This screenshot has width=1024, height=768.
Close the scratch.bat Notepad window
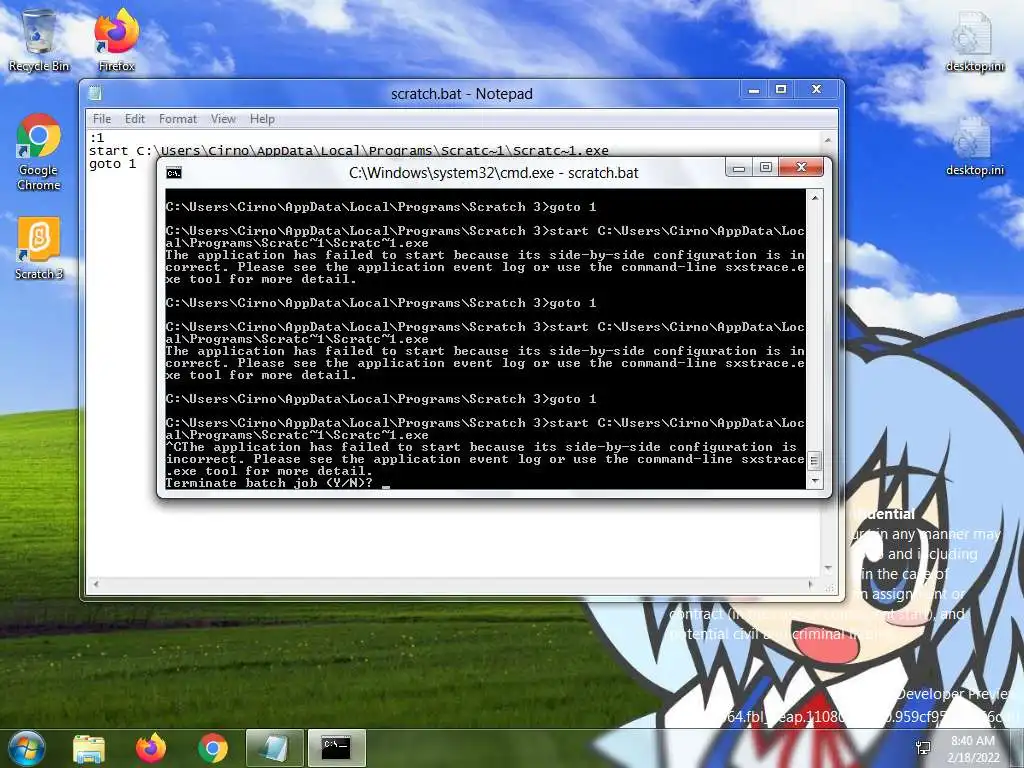(x=816, y=89)
